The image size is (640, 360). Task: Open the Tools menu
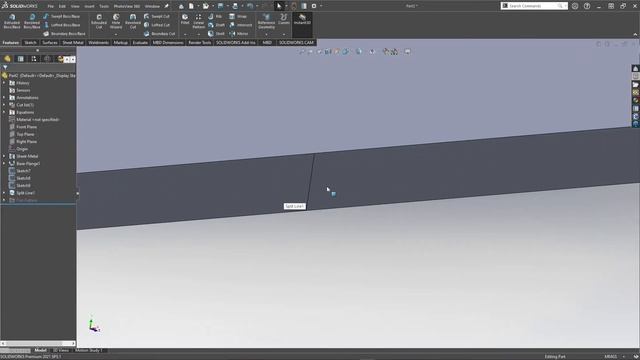[x=104, y=6]
